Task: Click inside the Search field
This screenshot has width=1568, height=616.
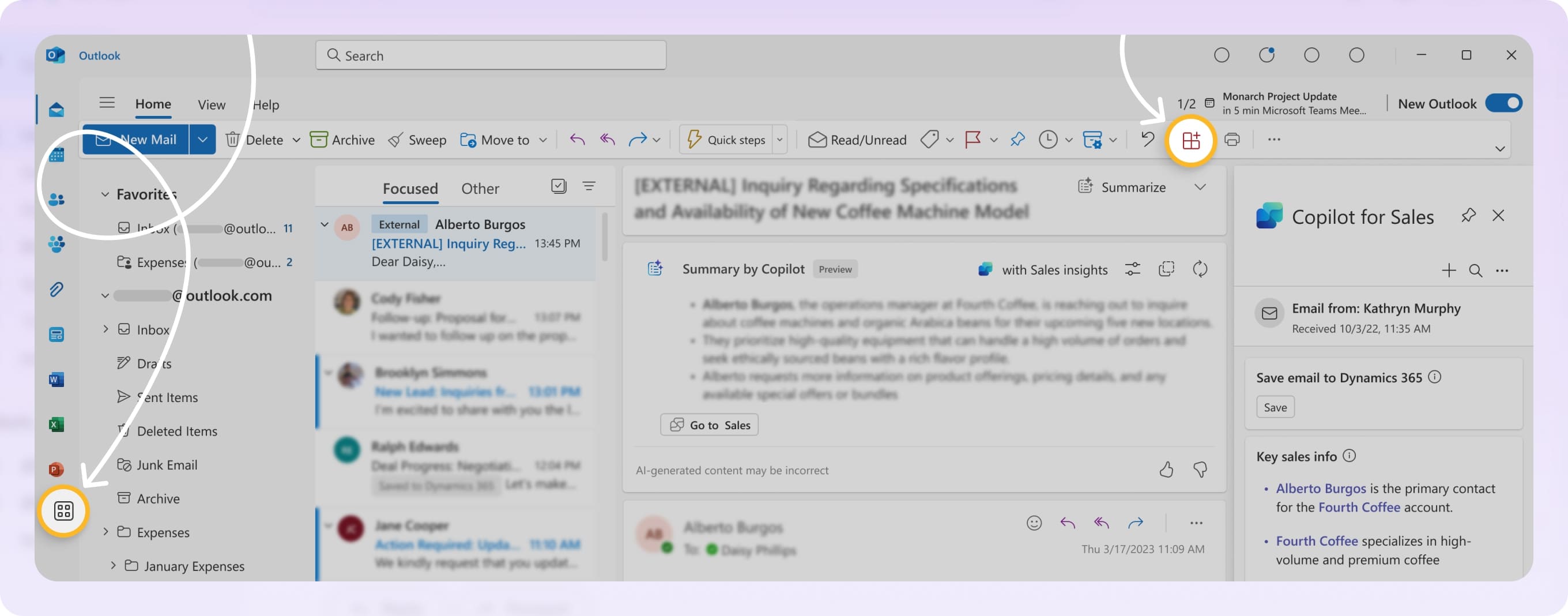Action: [x=491, y=55]
